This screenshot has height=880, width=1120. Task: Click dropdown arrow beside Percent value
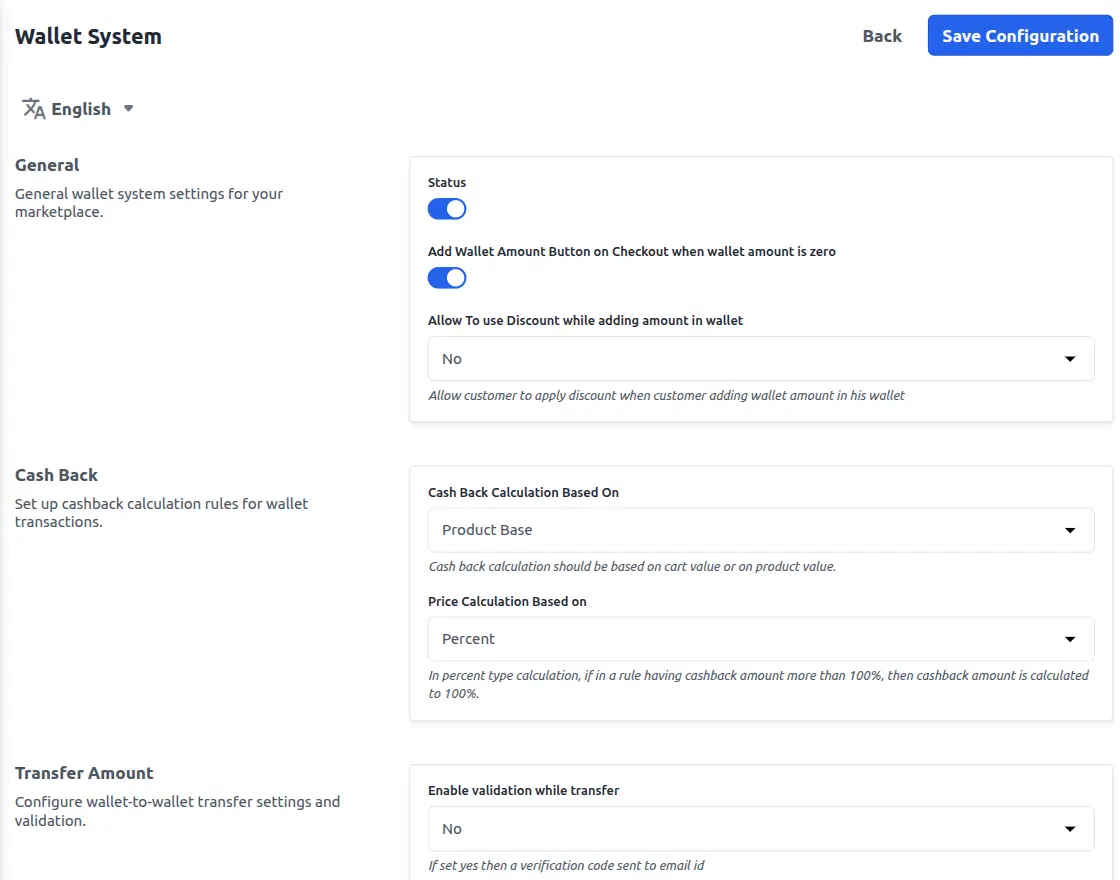click(x=1071, y=639)
